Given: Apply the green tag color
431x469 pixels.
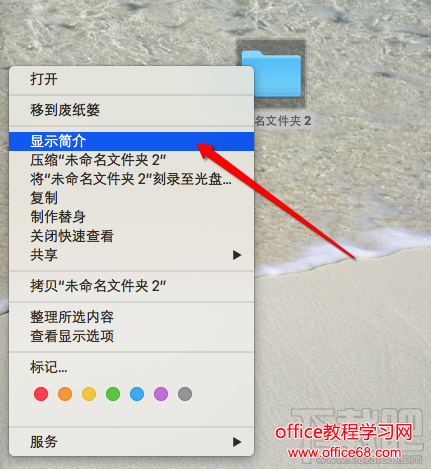Looking at the screenshot, I should pyautogui.click(x=113, y=394).
